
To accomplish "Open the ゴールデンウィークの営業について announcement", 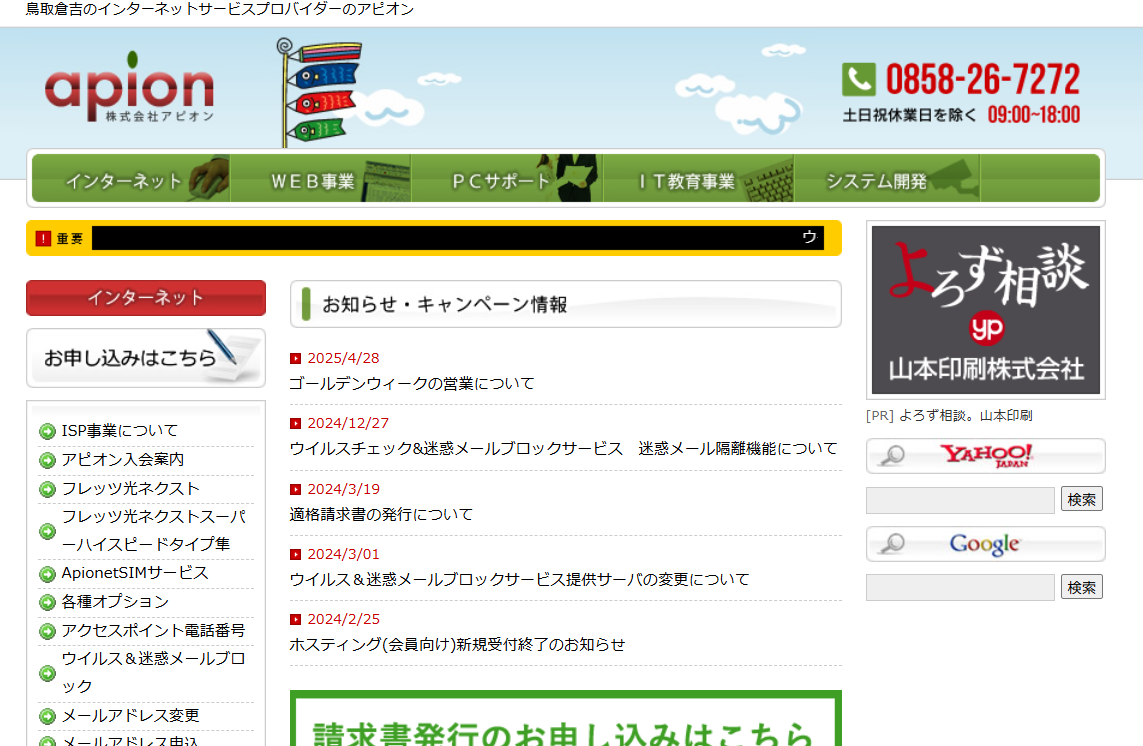I will pyautogui.click(x=413, y=382).
